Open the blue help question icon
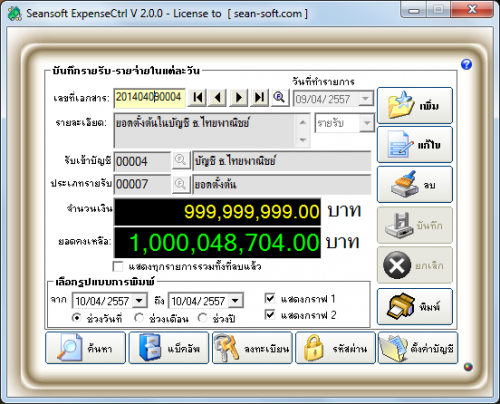The width and height of the screenshot is (500, 404). (466, 64)
